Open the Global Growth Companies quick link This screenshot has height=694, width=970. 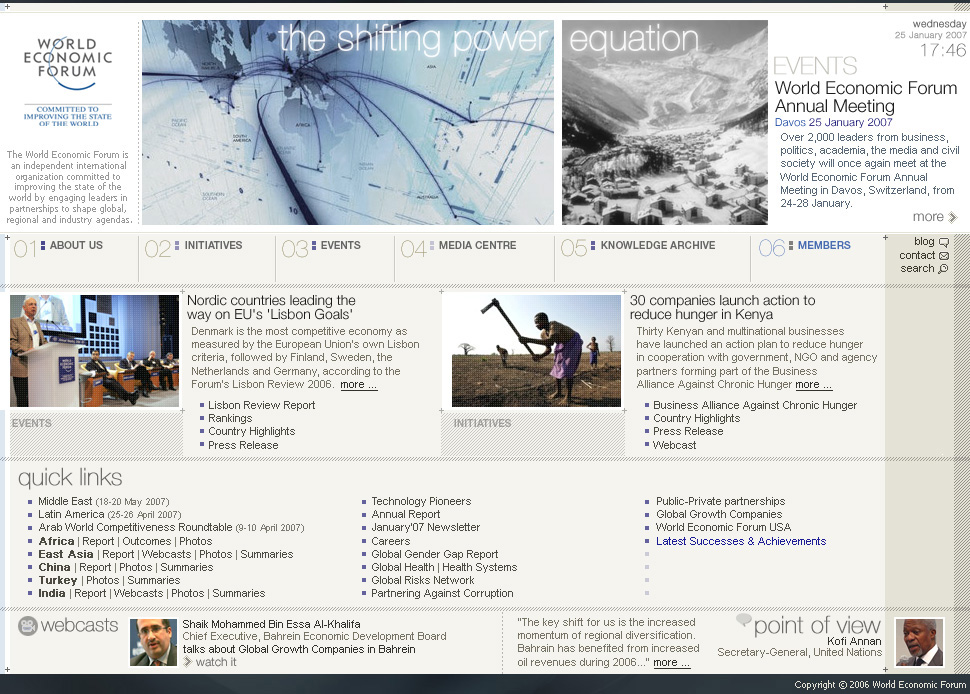point(719,514)
